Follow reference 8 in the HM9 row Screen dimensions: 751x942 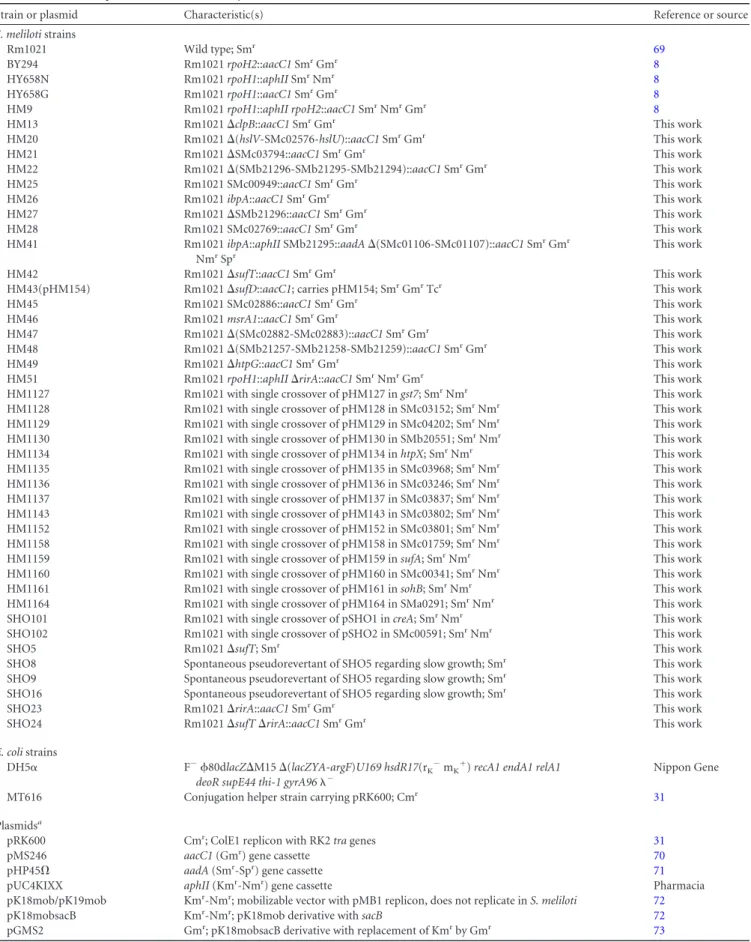[x=656, y=109]
